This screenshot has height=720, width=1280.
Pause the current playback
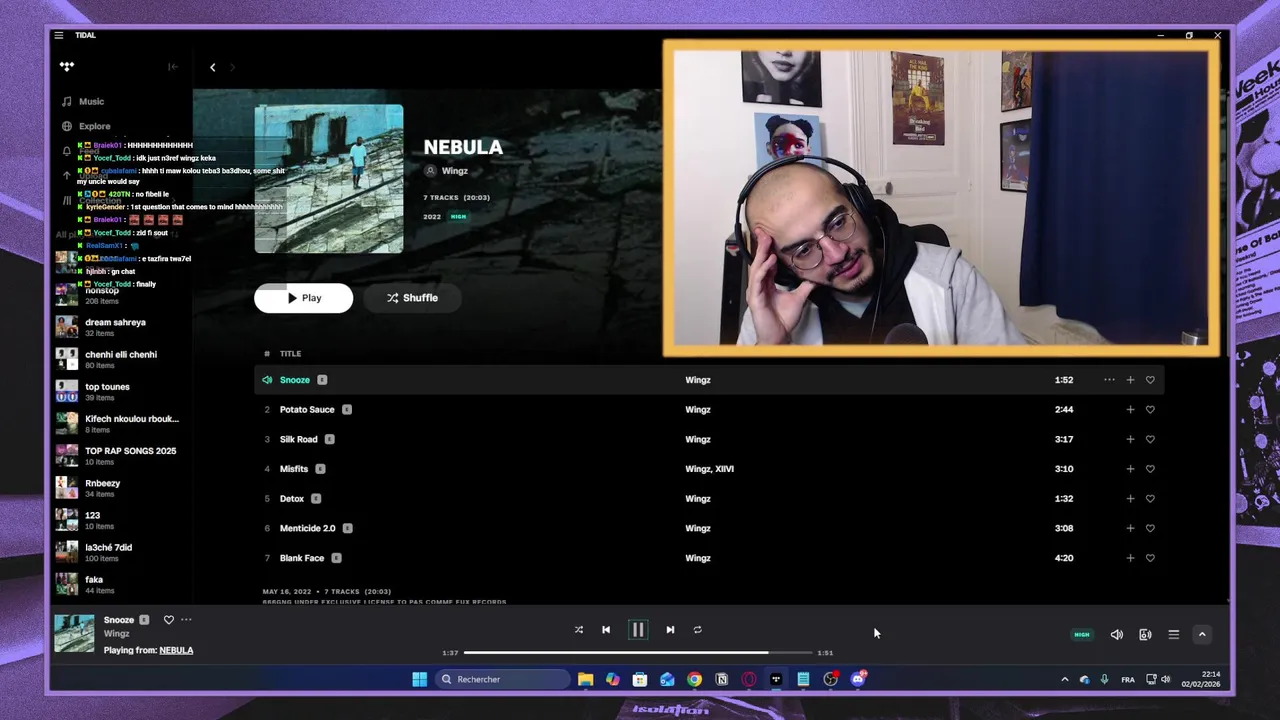638,630
